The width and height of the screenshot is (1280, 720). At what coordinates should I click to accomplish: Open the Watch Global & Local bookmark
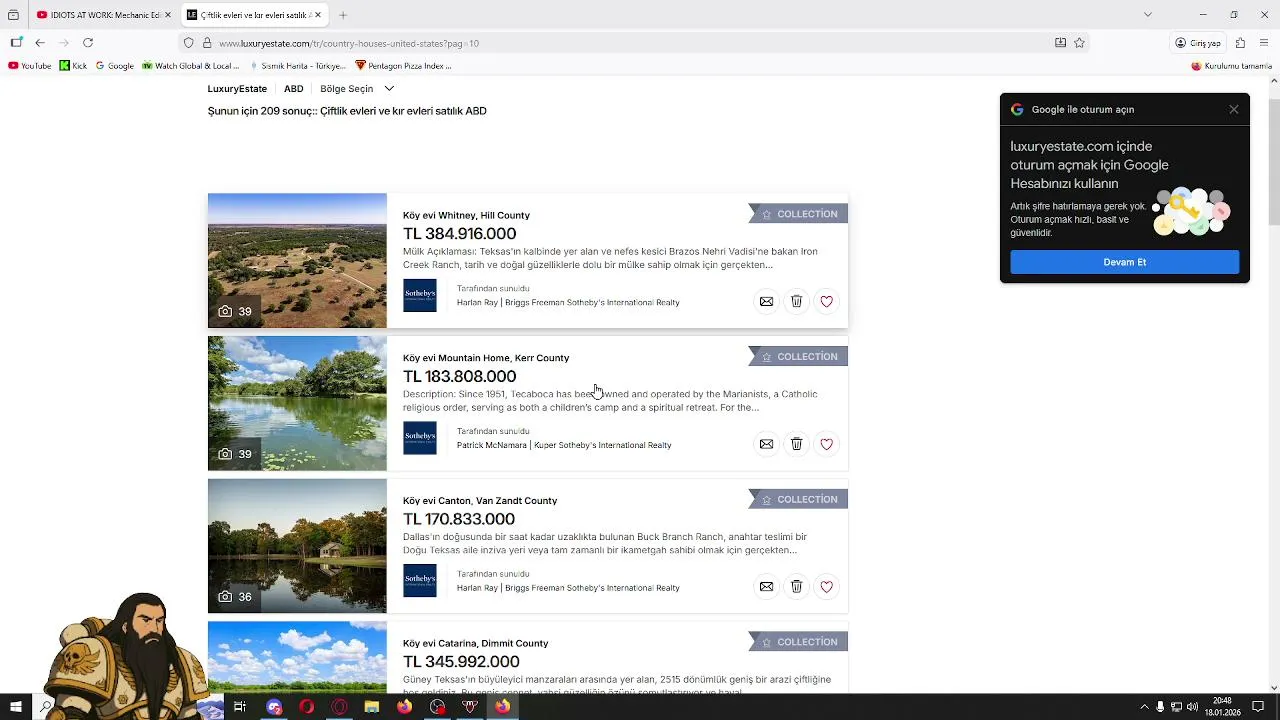[x=190, y=66]
